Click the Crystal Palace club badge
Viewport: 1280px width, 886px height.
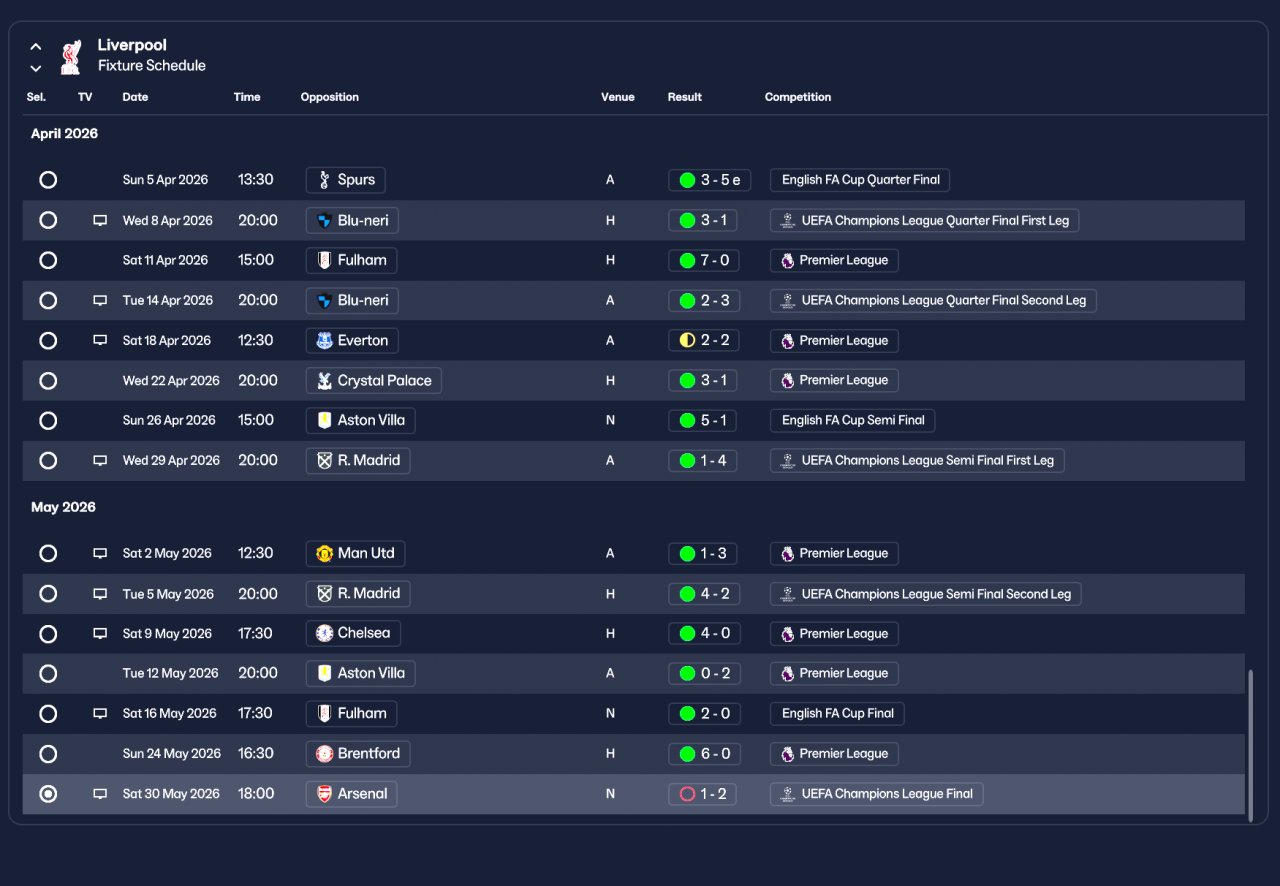click(324, 380)
